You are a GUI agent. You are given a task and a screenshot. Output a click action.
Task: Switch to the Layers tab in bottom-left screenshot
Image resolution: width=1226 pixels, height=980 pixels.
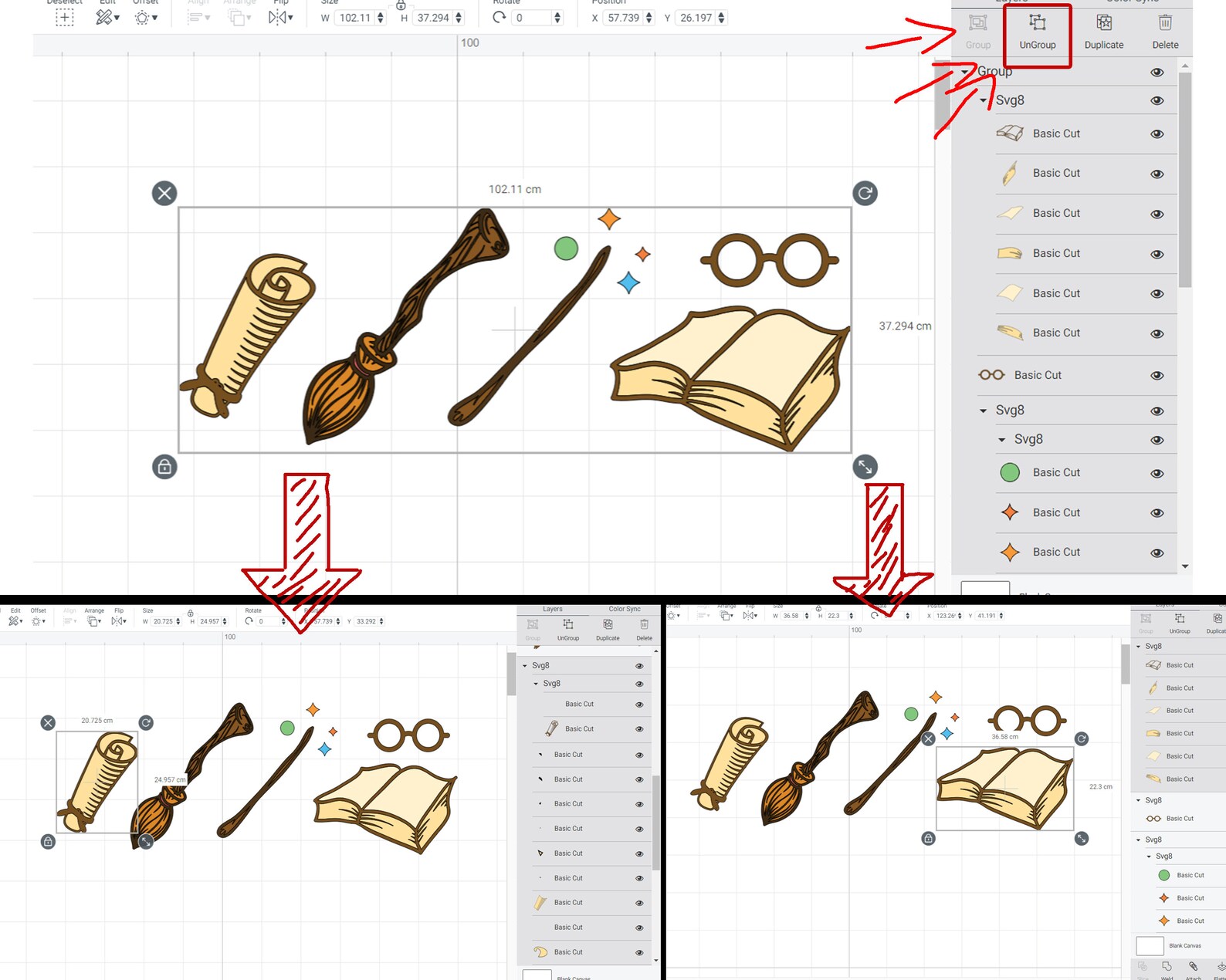553,609
